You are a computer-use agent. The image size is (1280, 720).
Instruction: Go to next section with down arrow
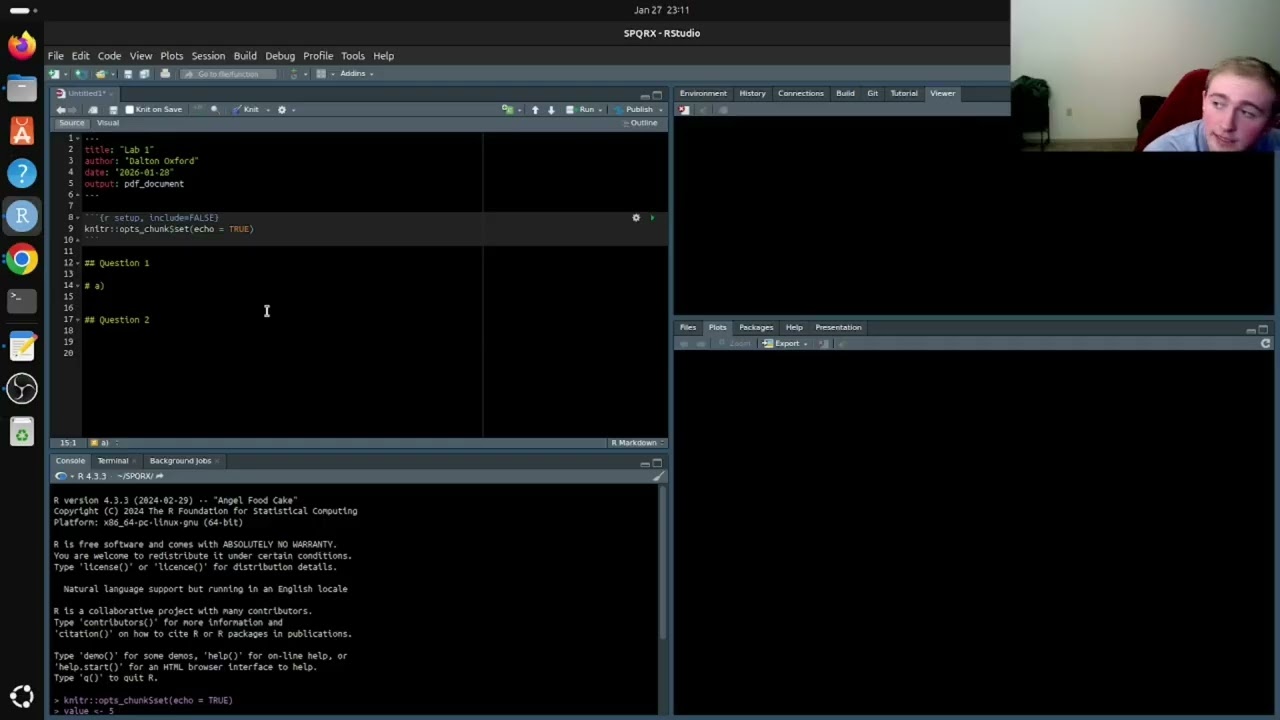pos(551,110)
